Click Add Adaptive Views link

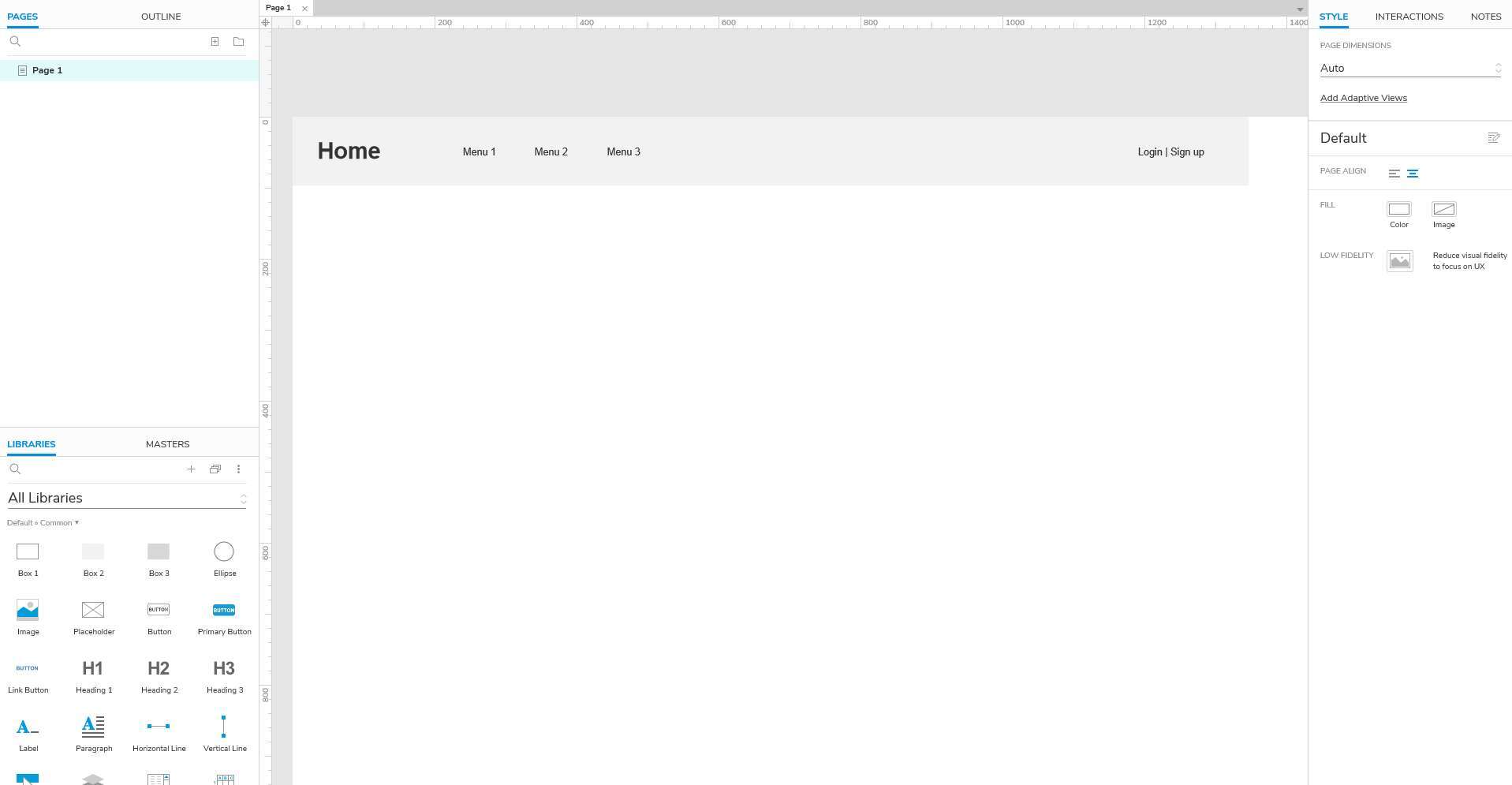(x=1363, y=98)
